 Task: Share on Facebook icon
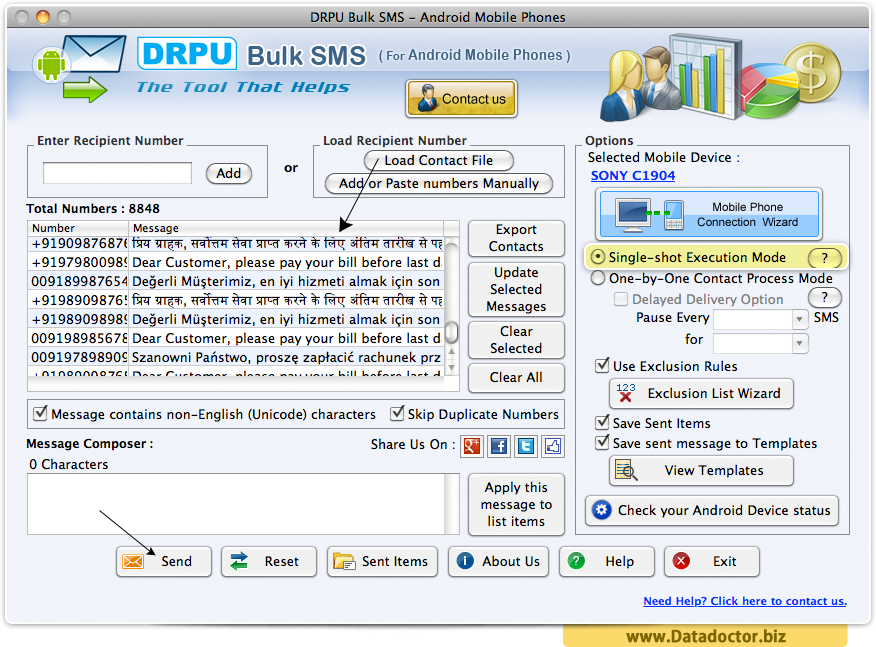[499, 446]
